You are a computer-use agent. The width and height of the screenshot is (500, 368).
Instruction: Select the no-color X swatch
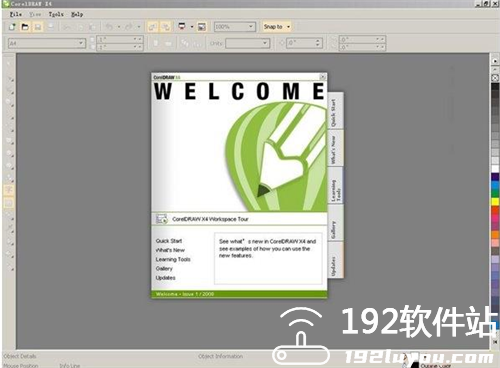tap(495, 78)
